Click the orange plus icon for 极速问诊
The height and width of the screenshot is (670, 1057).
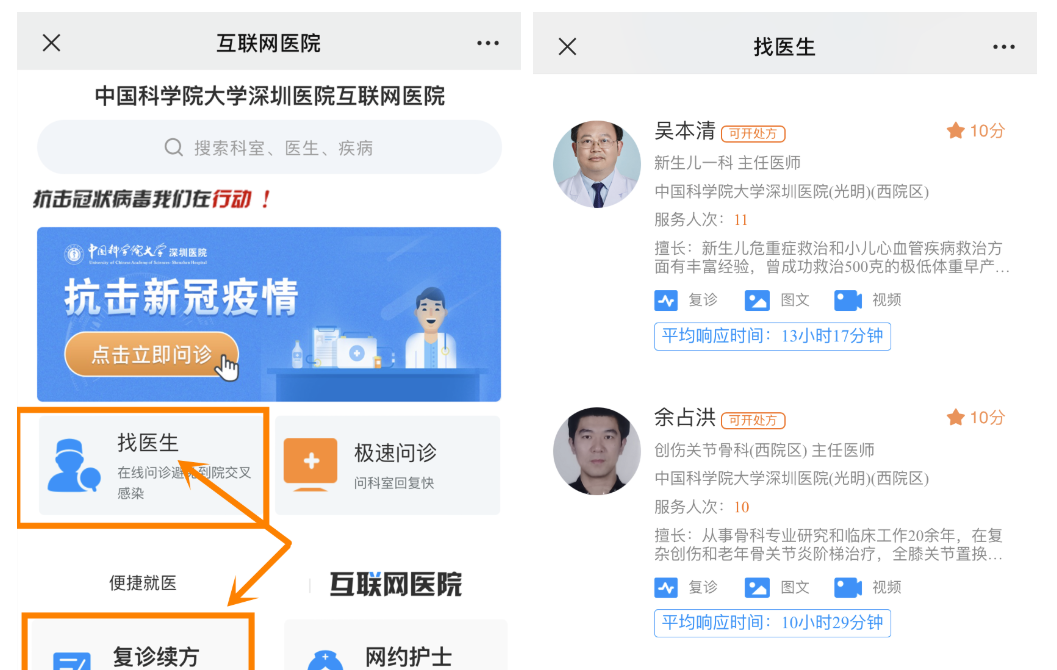tap(310, 462)
